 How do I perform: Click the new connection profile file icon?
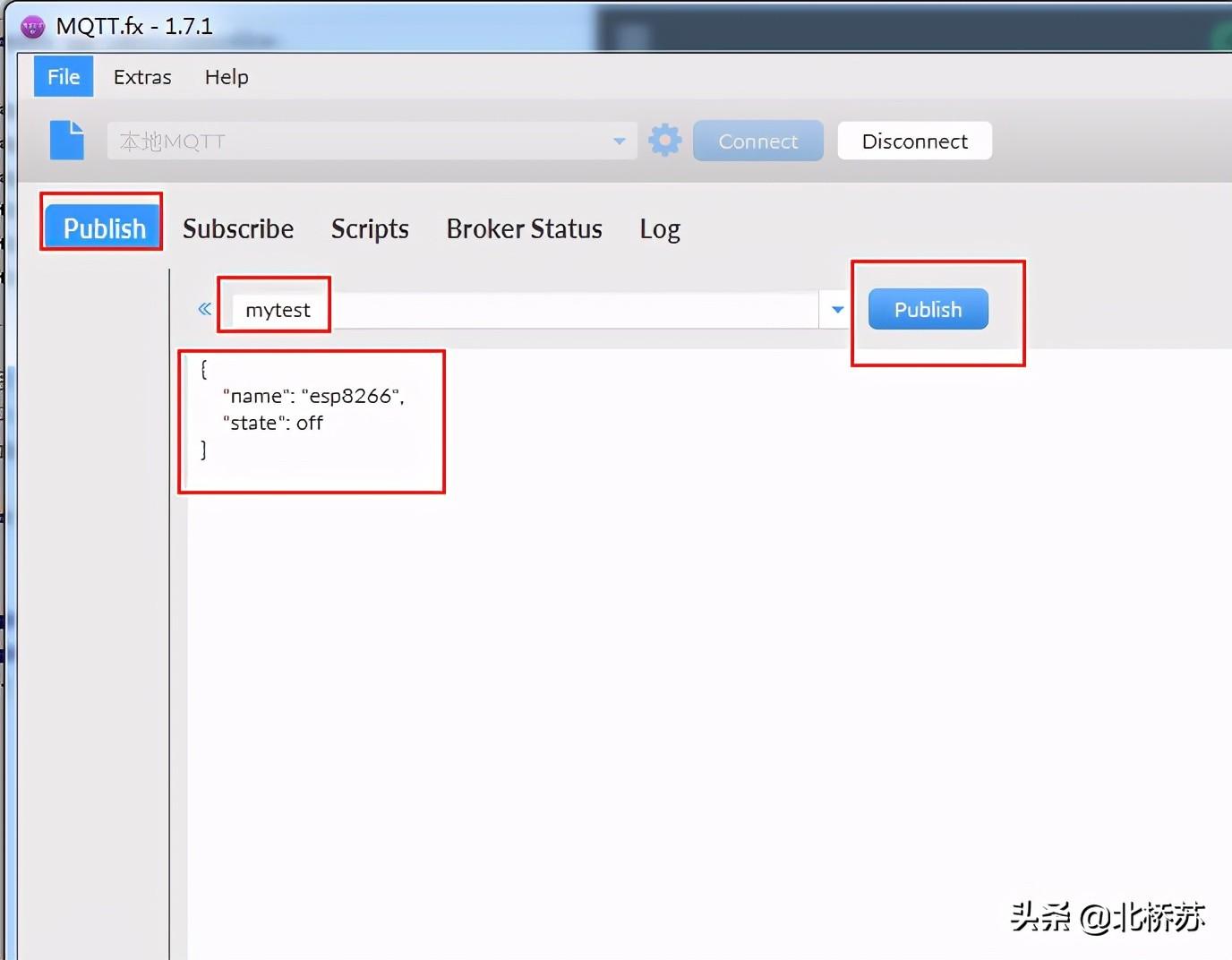pyautogui.click(x=67, y=141)
